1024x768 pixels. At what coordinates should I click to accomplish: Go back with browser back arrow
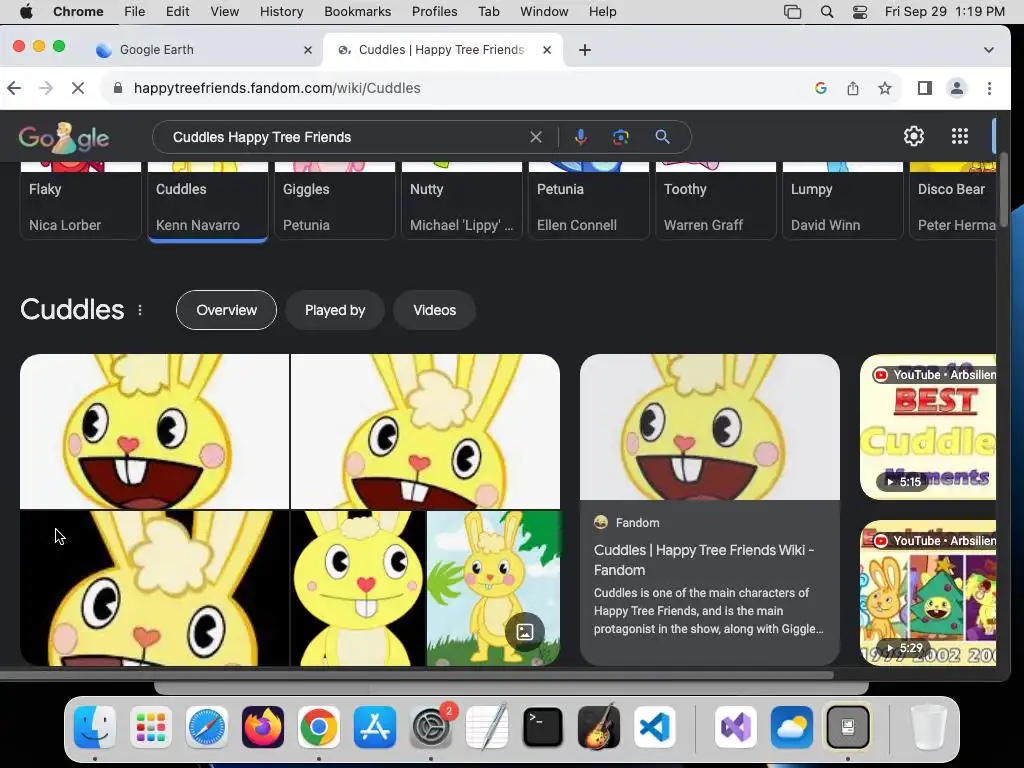coord(14,88)
